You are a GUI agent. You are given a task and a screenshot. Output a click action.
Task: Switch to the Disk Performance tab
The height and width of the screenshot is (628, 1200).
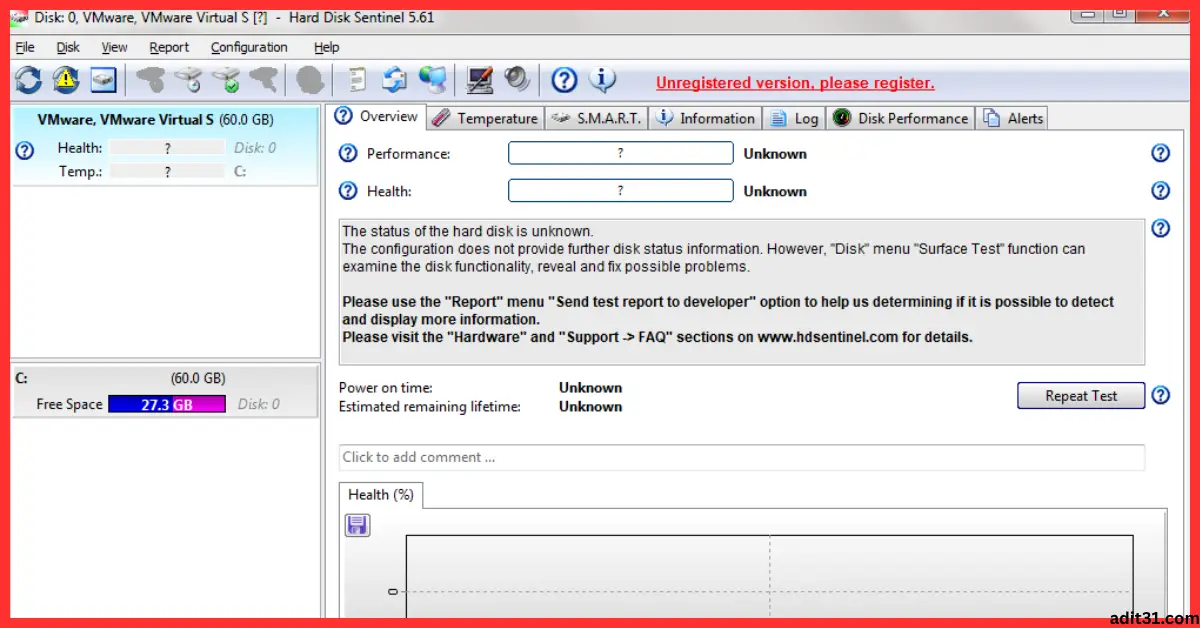[x=900, y=118]
